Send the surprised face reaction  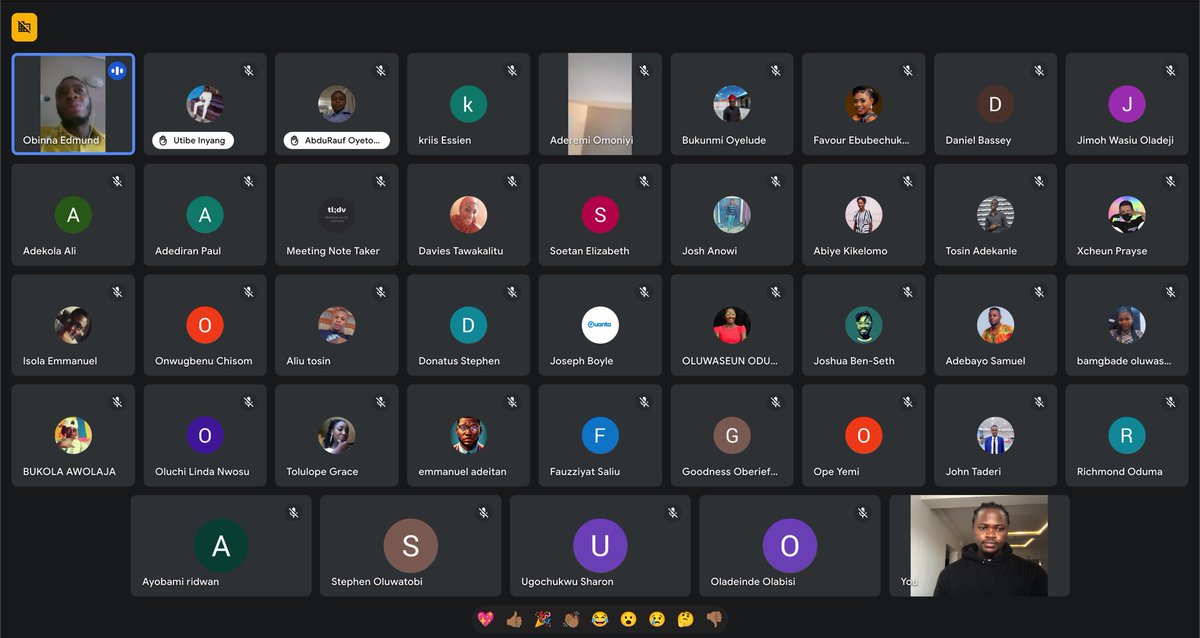(x=628, y=619)
